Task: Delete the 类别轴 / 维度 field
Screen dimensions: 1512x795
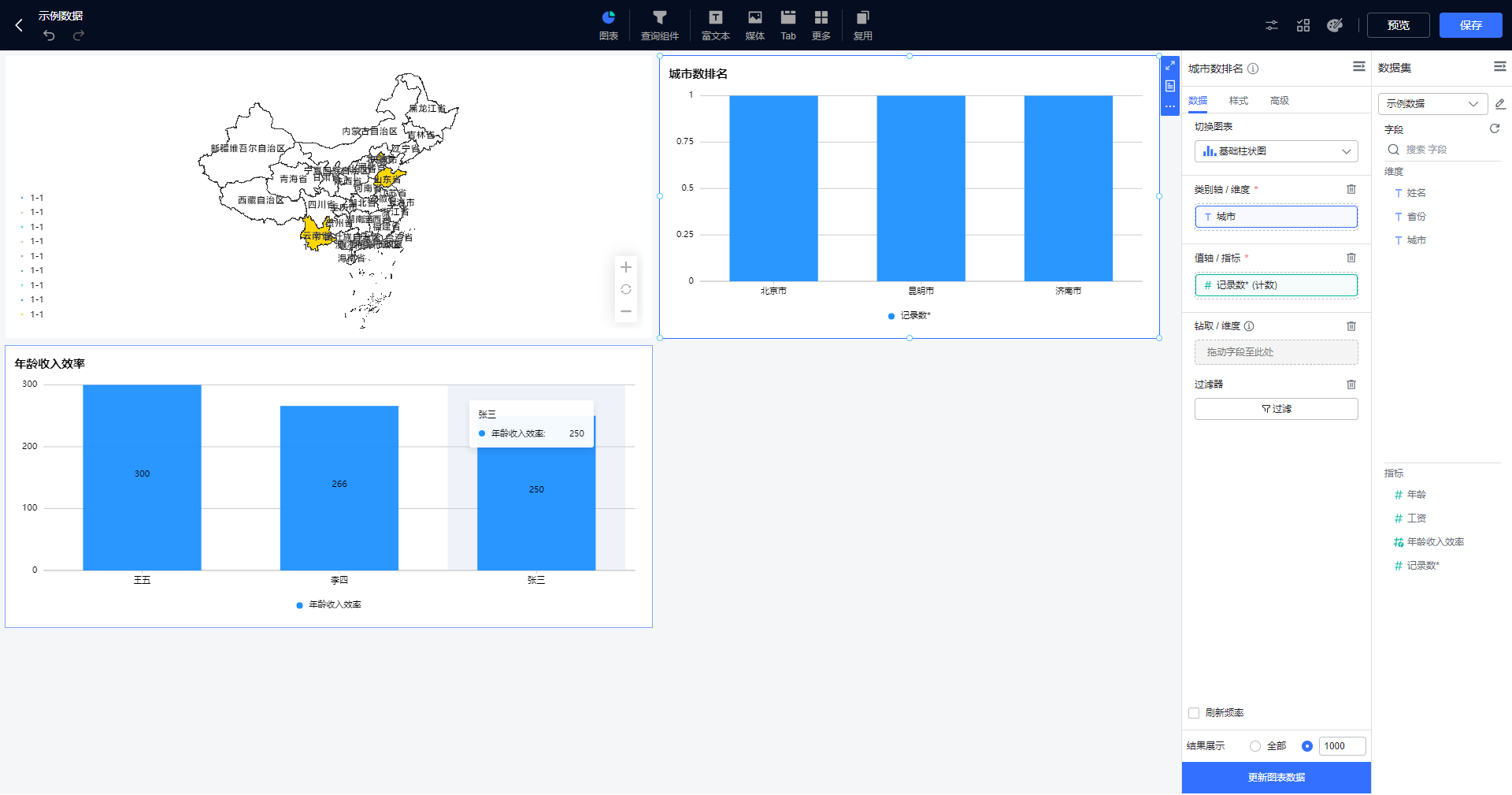Action: [x=1351, y=189]
